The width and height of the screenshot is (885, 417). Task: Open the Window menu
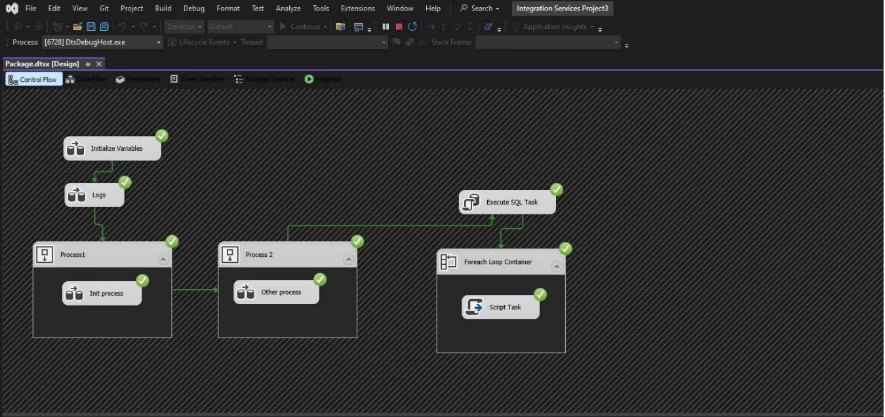400,8
